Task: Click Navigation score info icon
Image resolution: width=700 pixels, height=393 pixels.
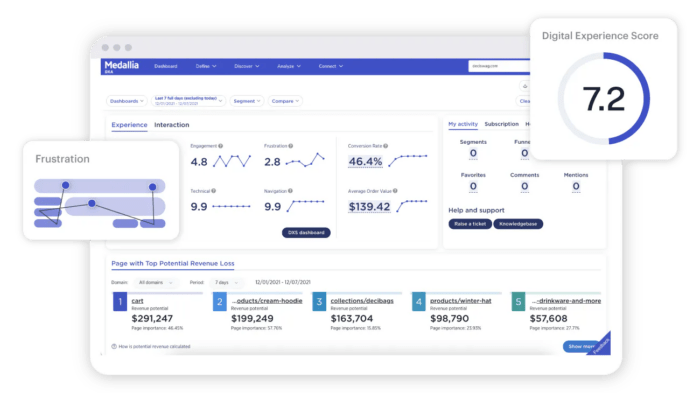Action: (290, 191)
